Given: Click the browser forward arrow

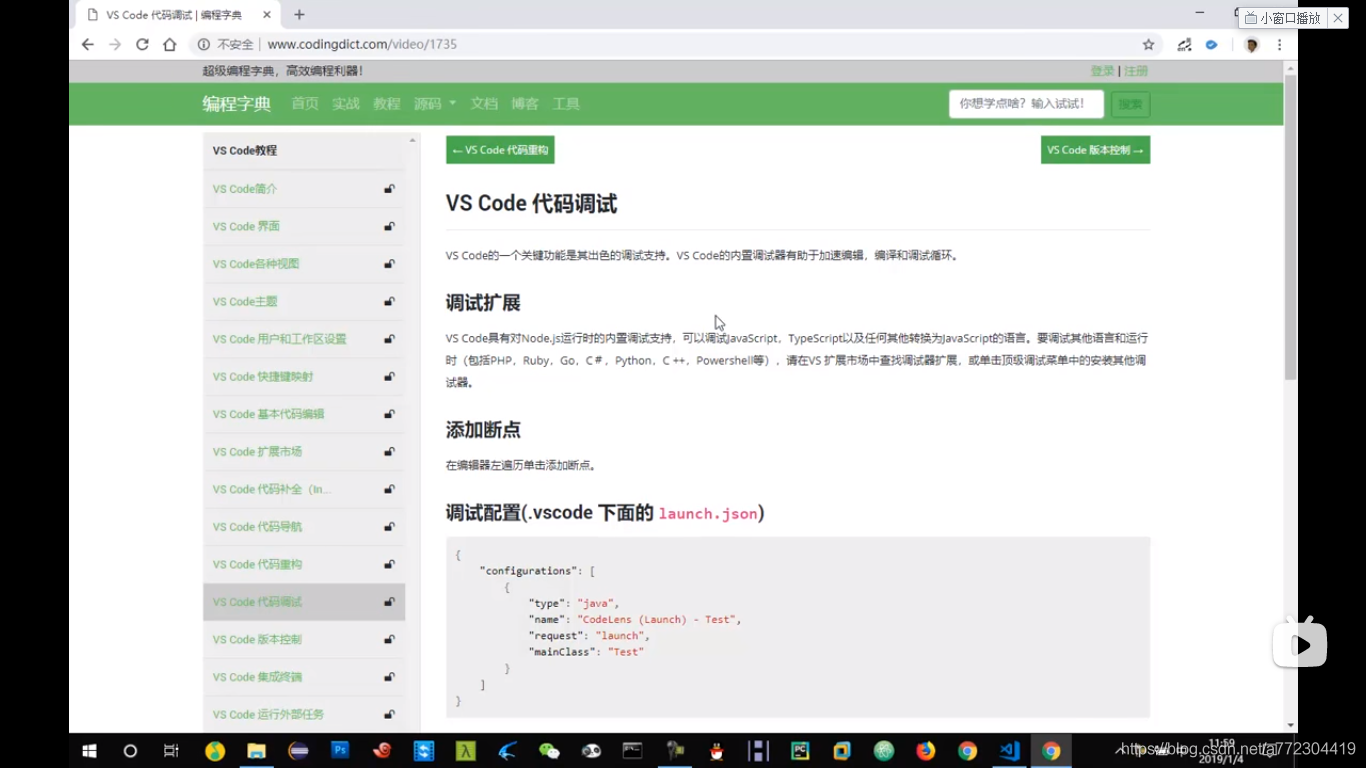Looking at the screenshot, I should 115,44.
